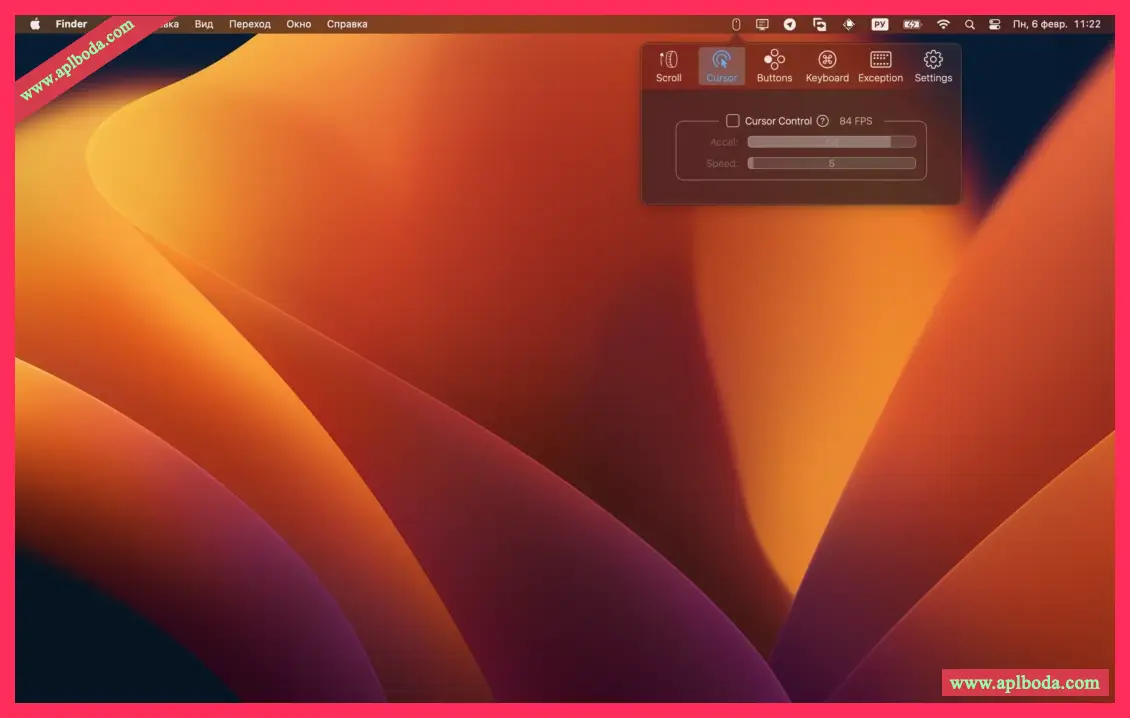Click the Cursor Control help question mark
The height and width of the screenshot is (718, 1130).
coord(822,121)
